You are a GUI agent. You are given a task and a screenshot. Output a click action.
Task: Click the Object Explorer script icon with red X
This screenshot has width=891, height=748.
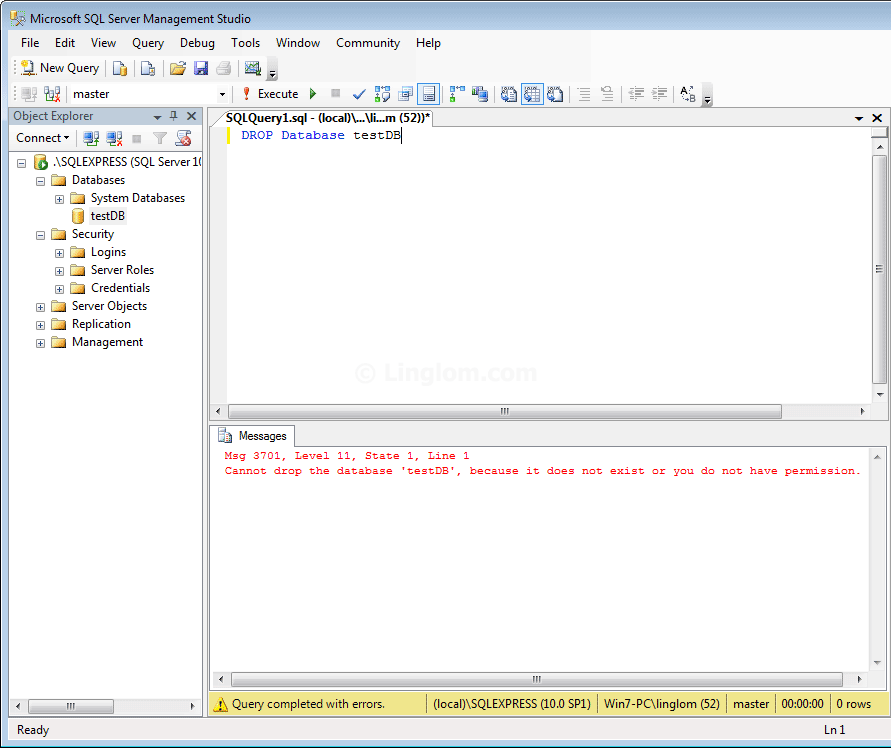tap(183, 138)
